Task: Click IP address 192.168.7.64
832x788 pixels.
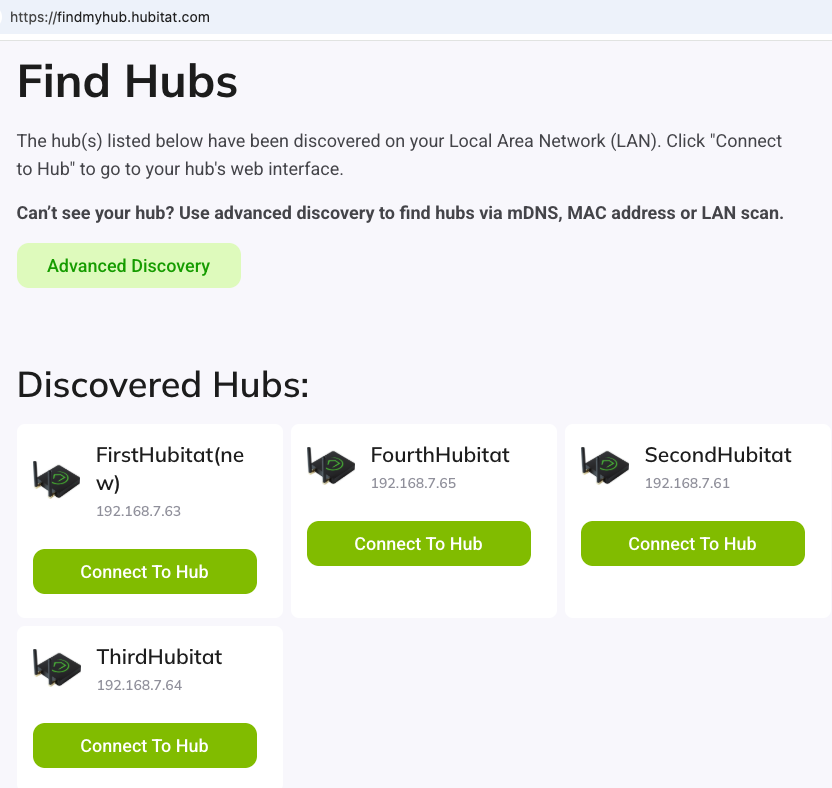Action: [x=139, y=685]
